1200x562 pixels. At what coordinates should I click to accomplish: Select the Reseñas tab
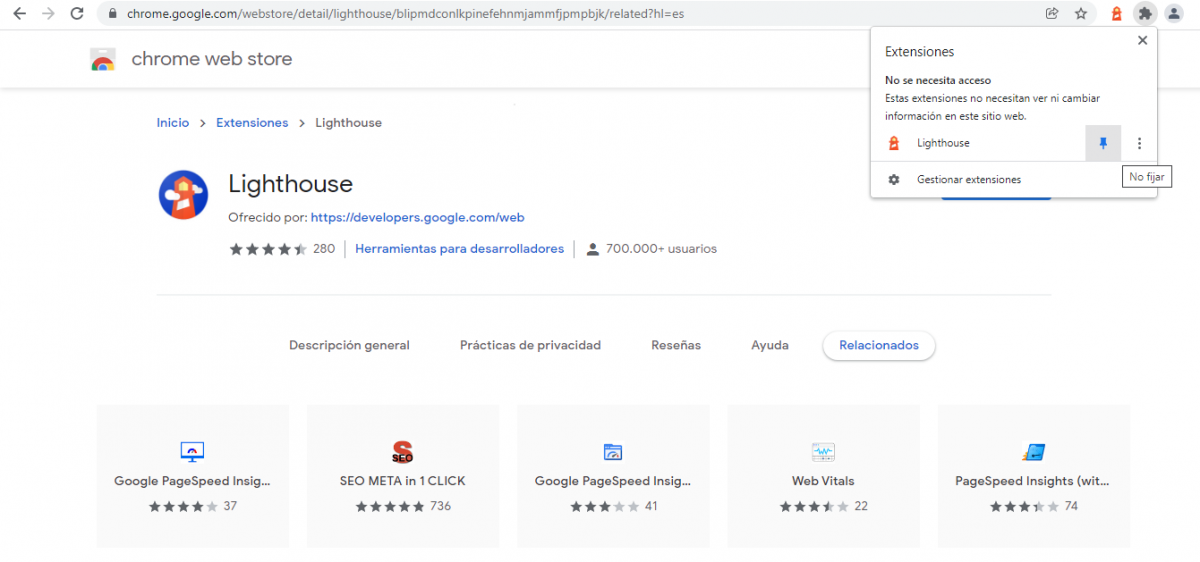tap(676, 345)
